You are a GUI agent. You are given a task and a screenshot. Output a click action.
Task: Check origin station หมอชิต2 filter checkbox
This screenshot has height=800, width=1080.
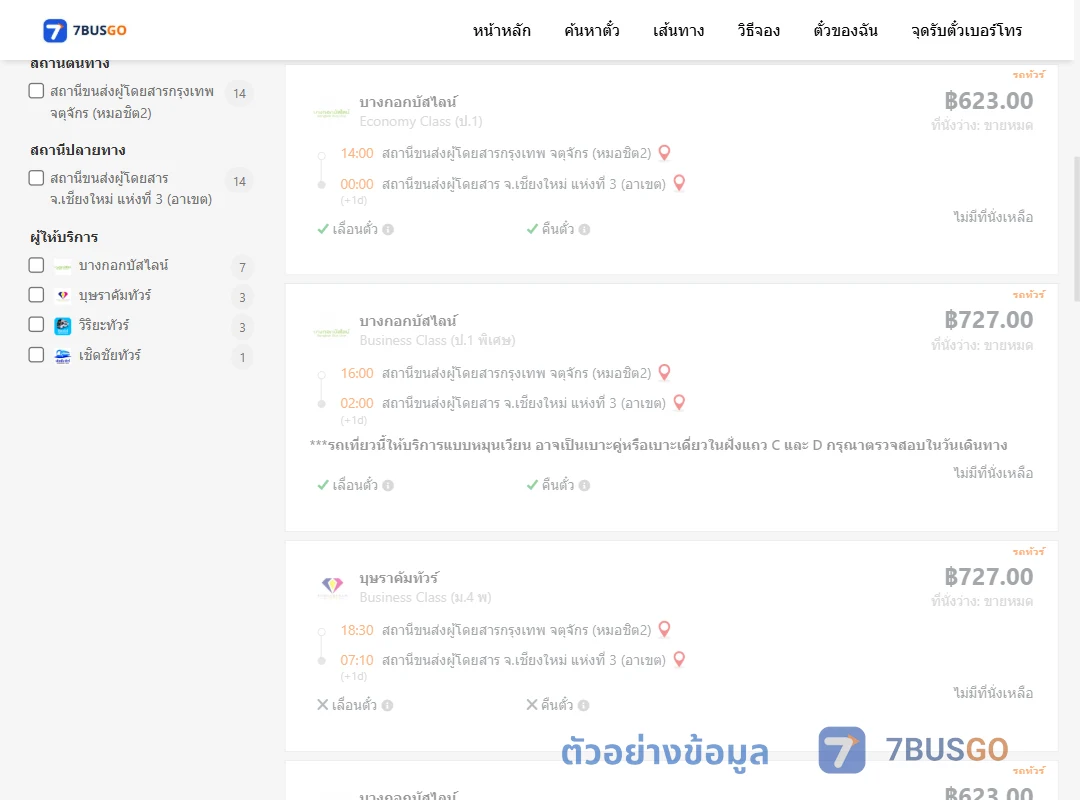(x=37, y=91)
